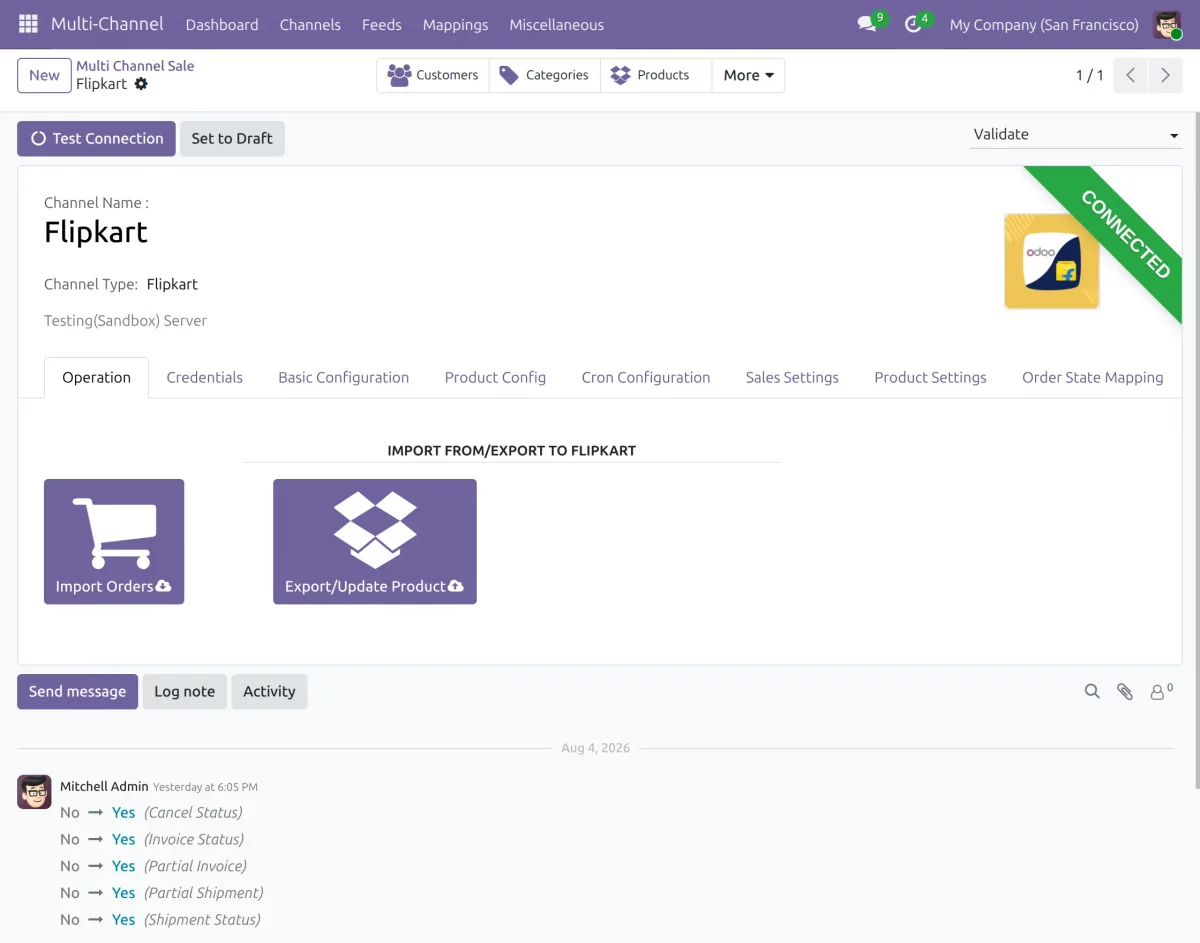Click Test Connection button

[96, 138]
